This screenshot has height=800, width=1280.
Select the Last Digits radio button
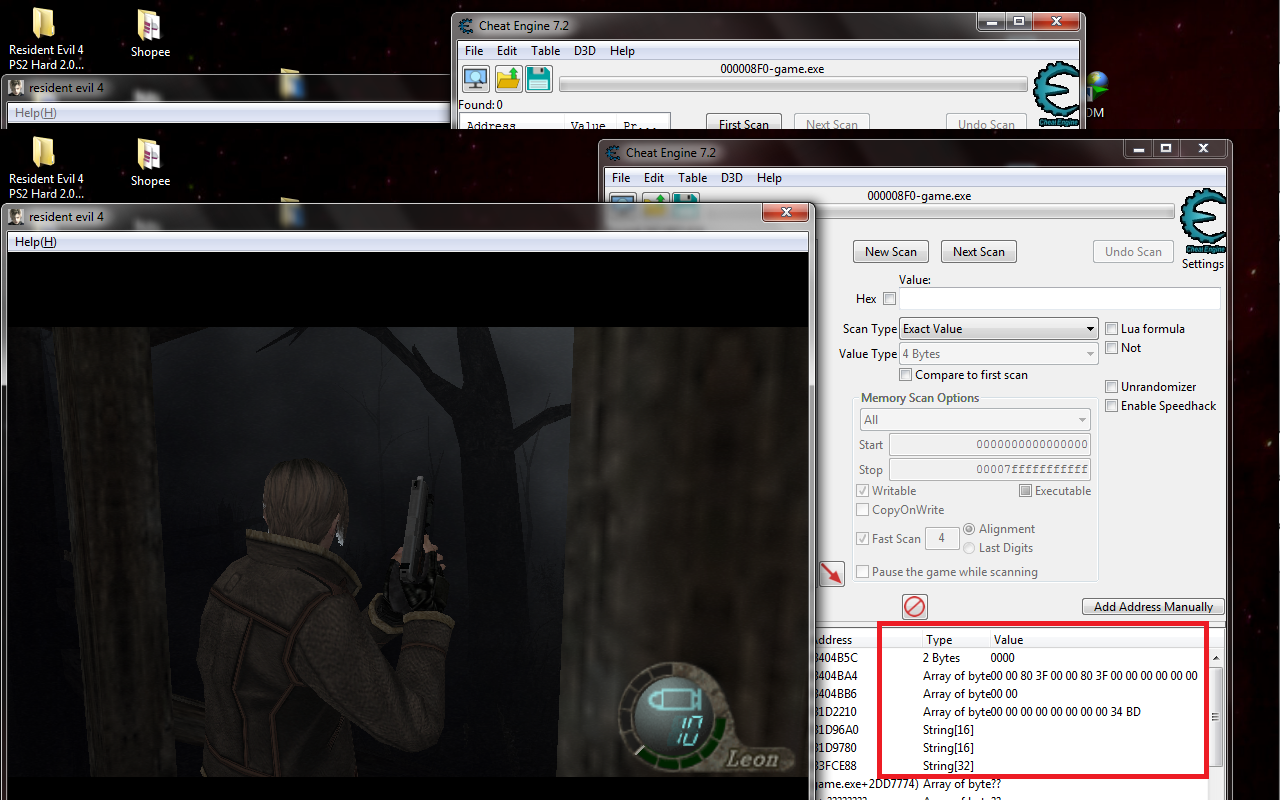pyautogui.click(x=969, y=548)
